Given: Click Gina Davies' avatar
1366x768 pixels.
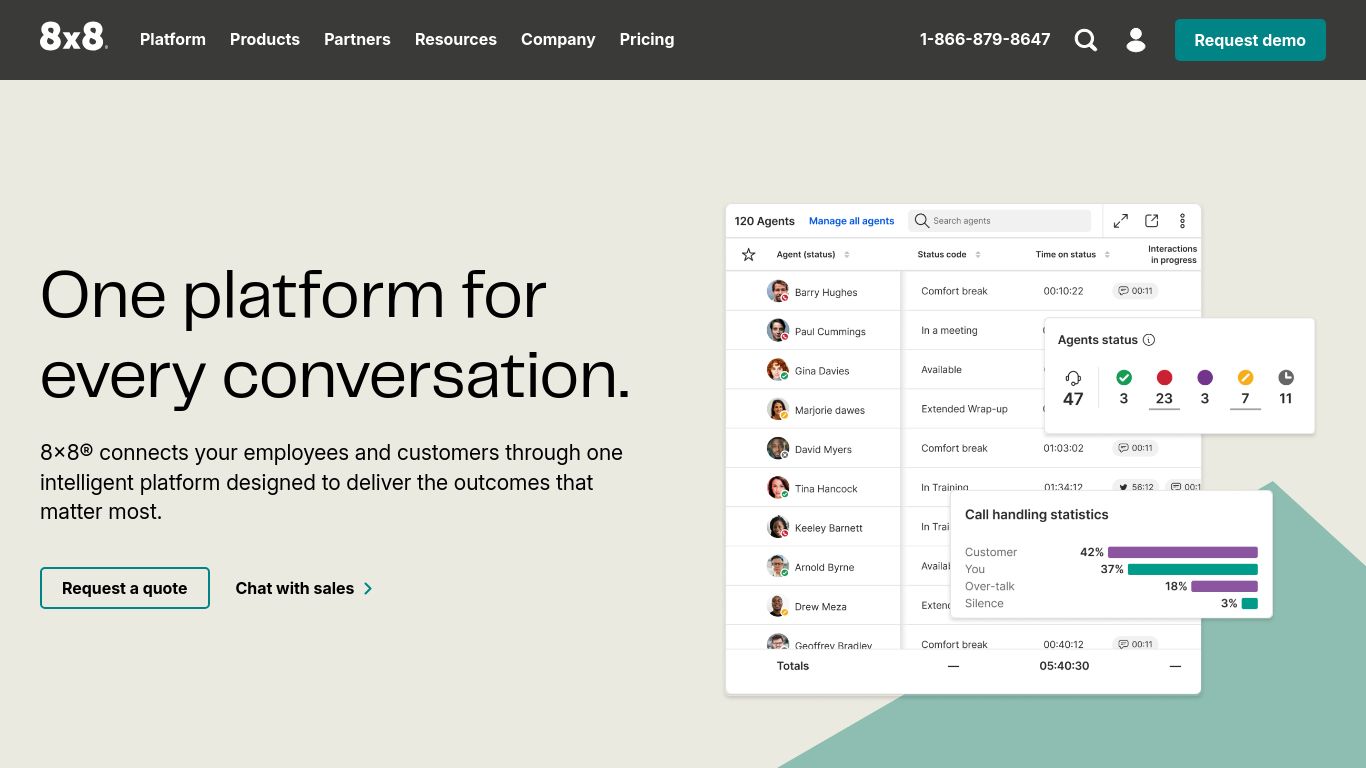Looking at the screenshot, I should coord(778,370).
